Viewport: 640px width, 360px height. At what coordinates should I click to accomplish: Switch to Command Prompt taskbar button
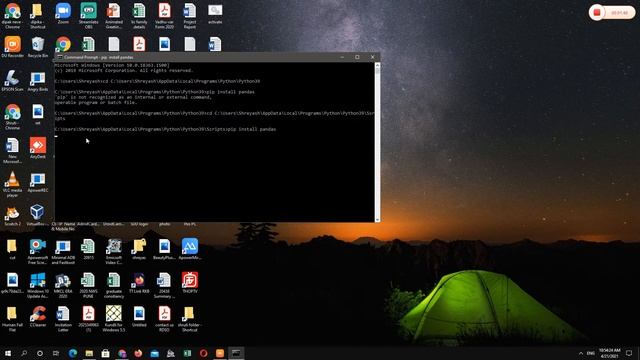click(236, 353)
